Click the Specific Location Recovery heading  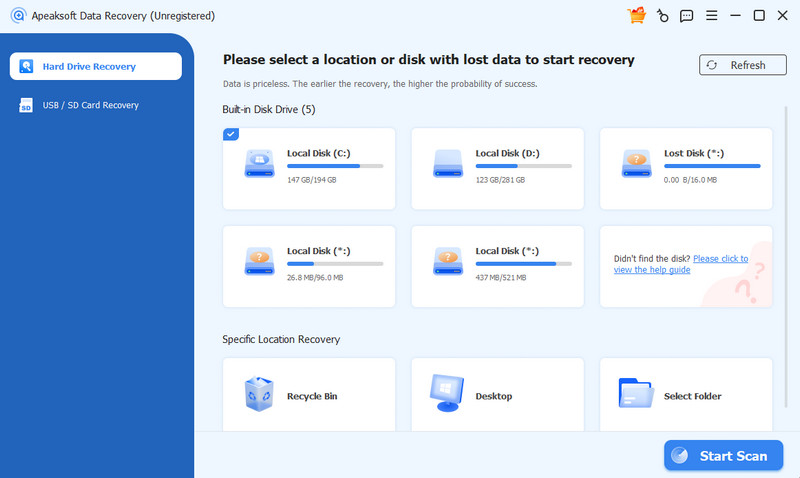pos(281,340)
